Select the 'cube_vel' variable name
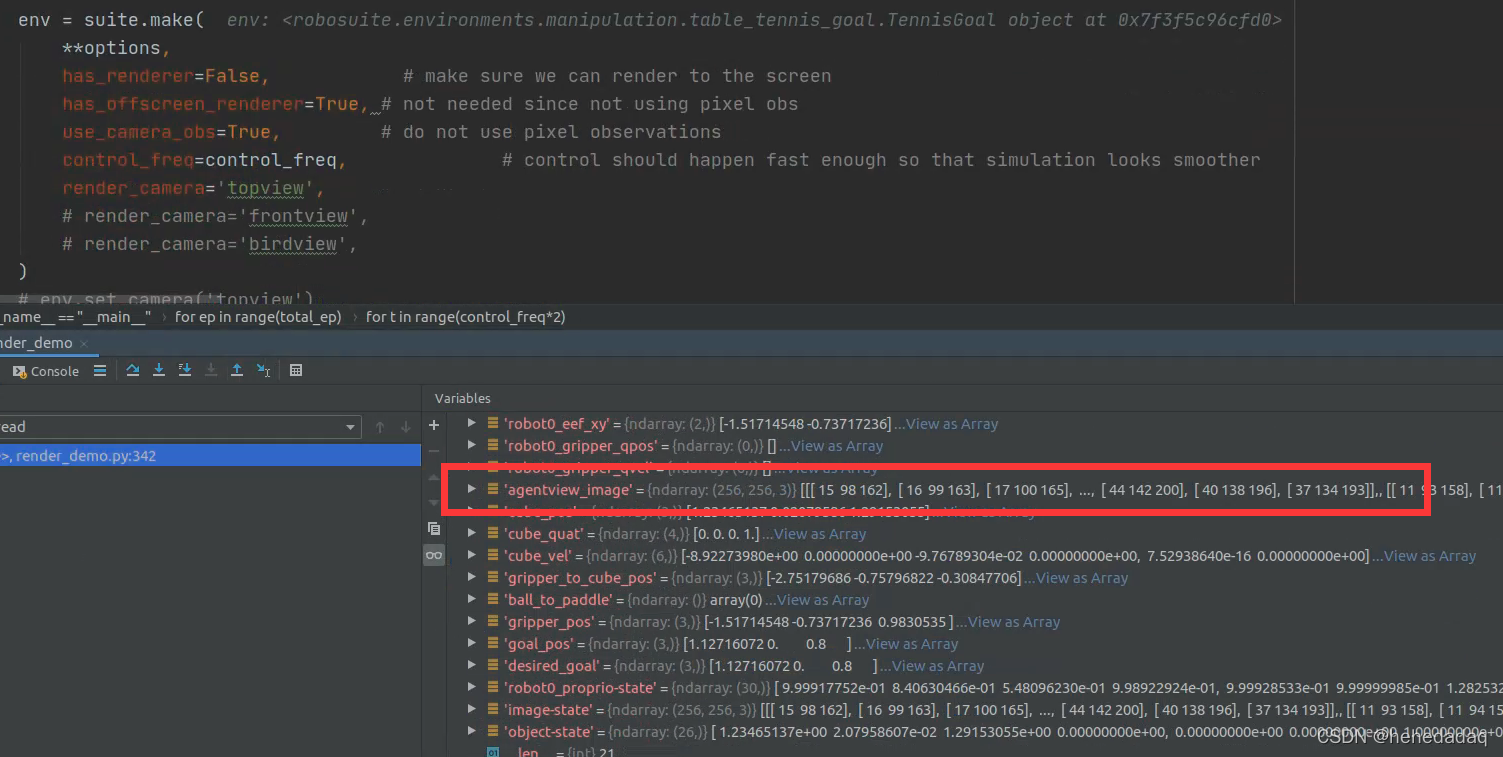Image resolution: width=1503 pixels, height=757 pixels. click(538, 556)
